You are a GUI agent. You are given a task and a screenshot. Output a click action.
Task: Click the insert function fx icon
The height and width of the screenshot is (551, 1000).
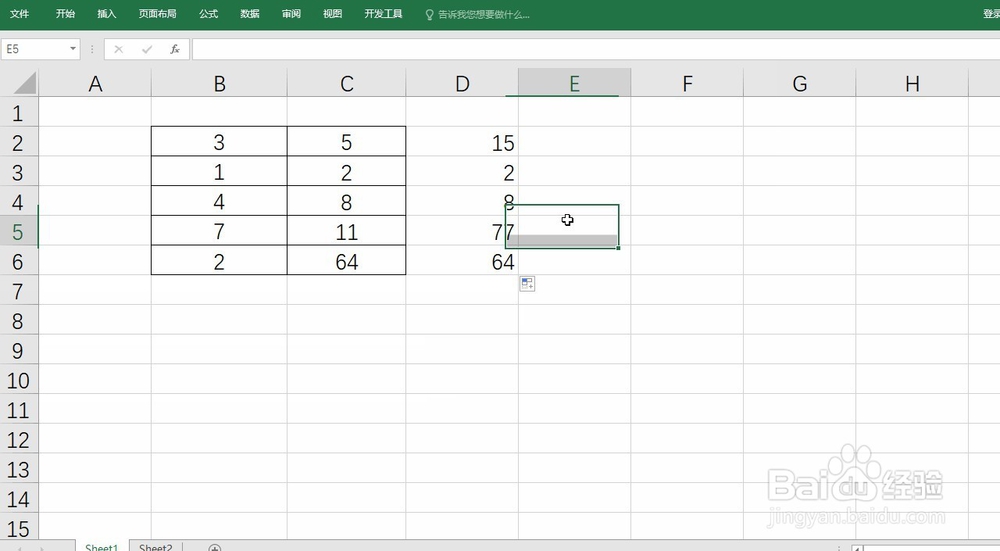coord(175,49)
